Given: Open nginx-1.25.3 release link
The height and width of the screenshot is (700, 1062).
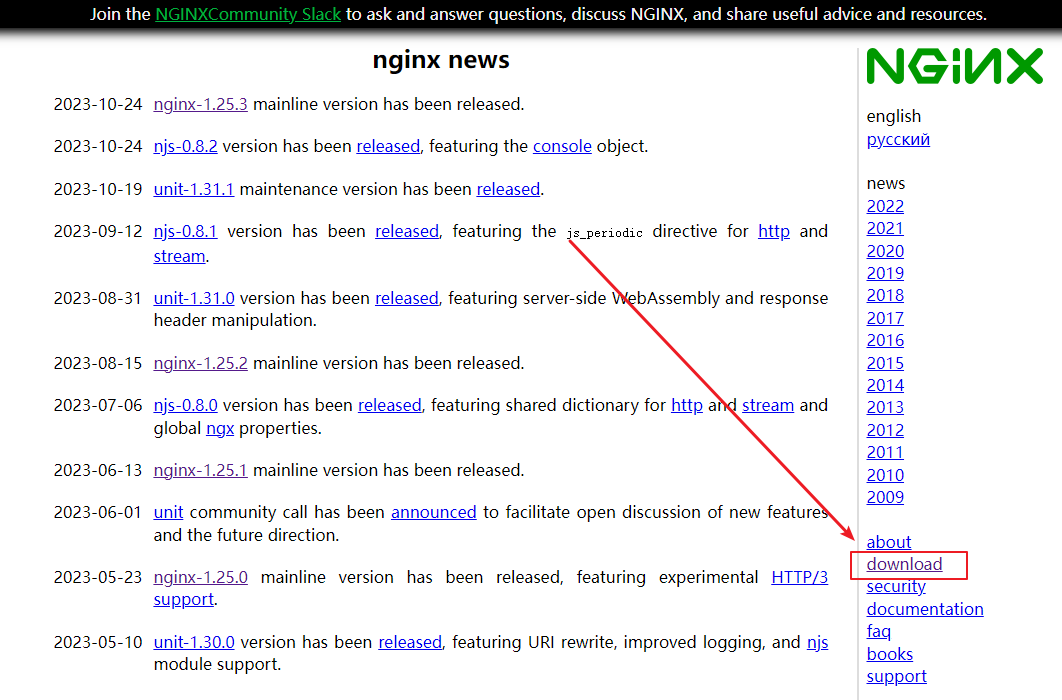Looking at the screenshot, I should [200, 104].
